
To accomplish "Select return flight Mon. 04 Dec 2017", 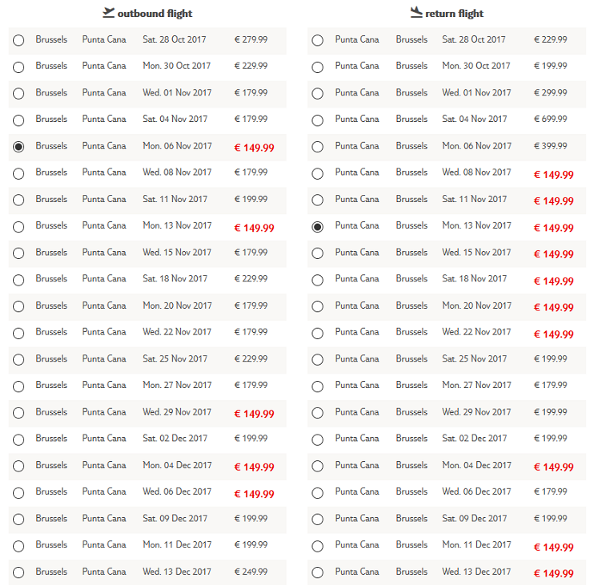I will coord(318,466).
